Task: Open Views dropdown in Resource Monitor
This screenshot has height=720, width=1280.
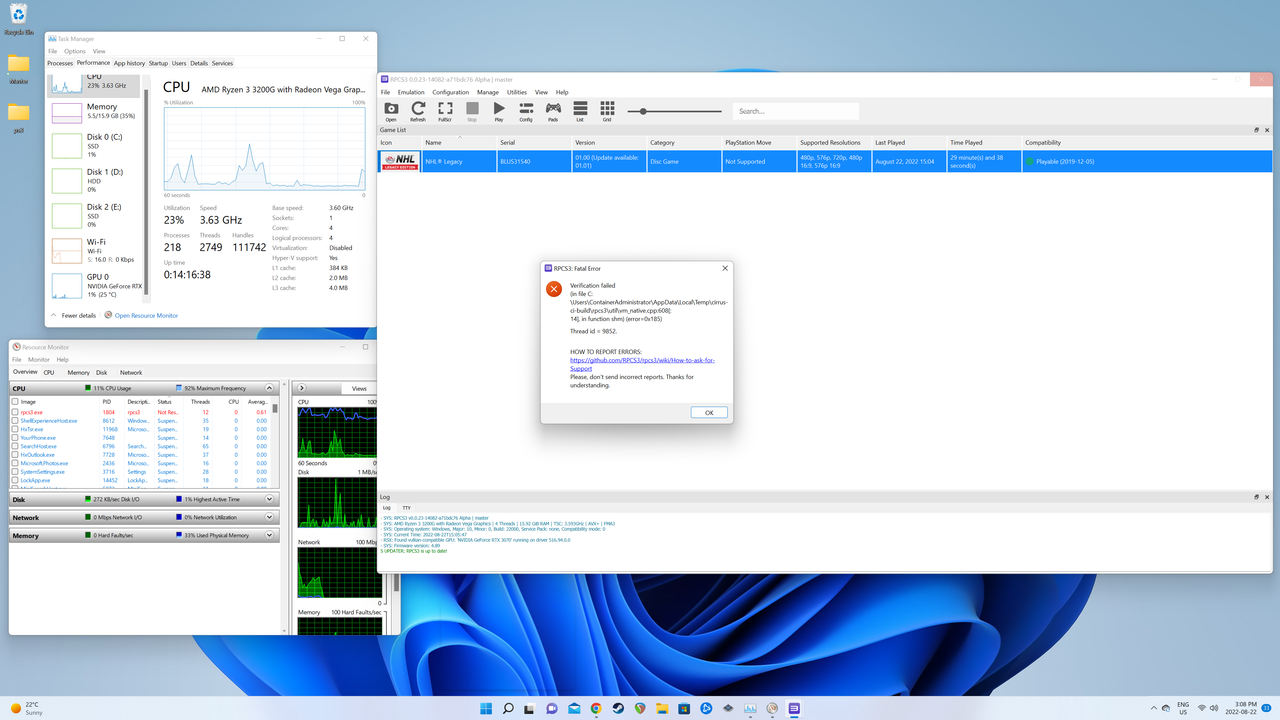Action: (x=359, y=388)
